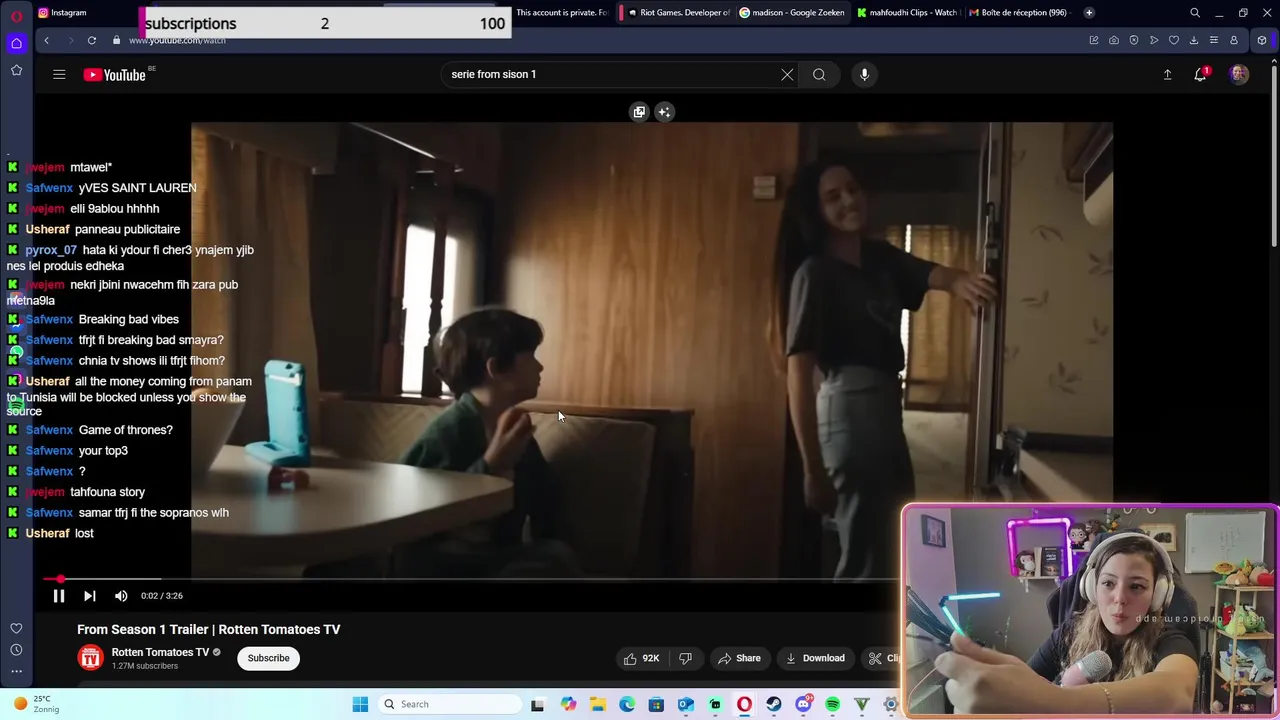Switch to the Boîte de réception Gmail tab

tap(1018, 13)
